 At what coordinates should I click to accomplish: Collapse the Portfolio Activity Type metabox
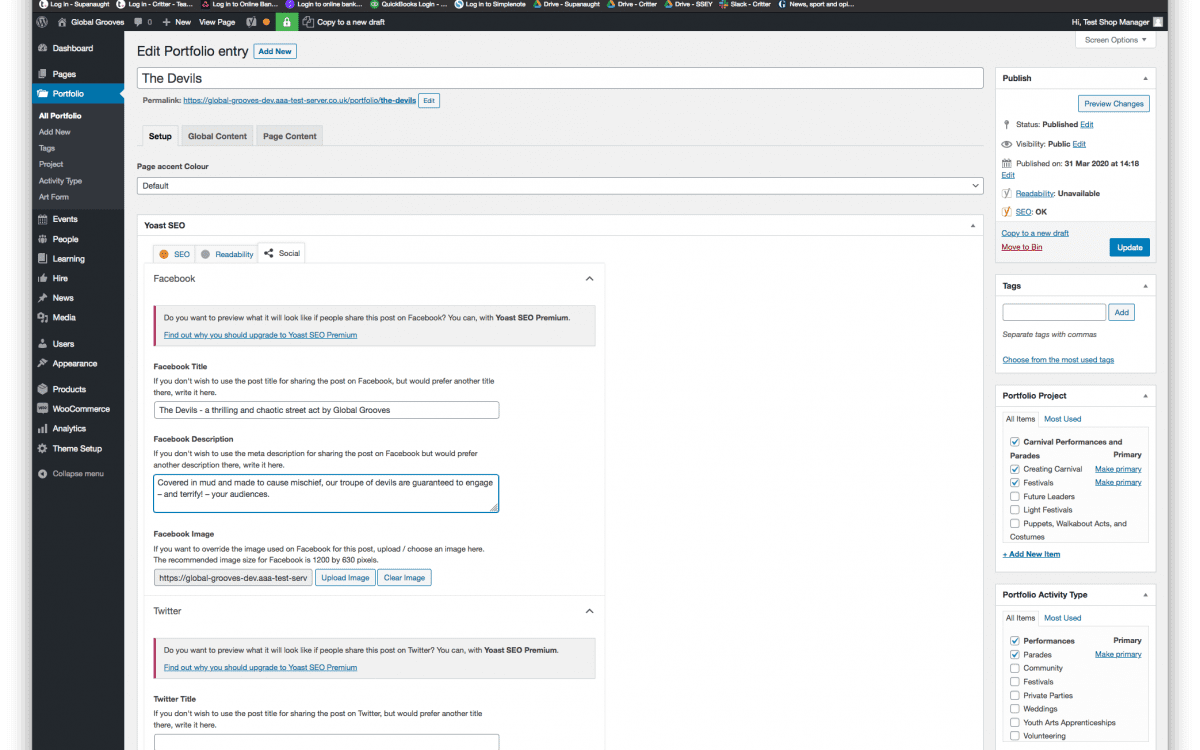[x=1145, y=595]
